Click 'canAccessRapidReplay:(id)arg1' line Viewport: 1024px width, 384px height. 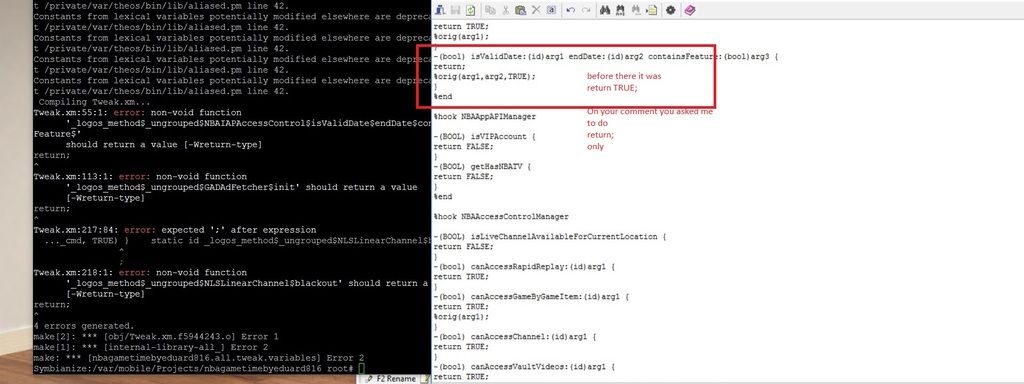pyautogui.click(x=524, y=266)
